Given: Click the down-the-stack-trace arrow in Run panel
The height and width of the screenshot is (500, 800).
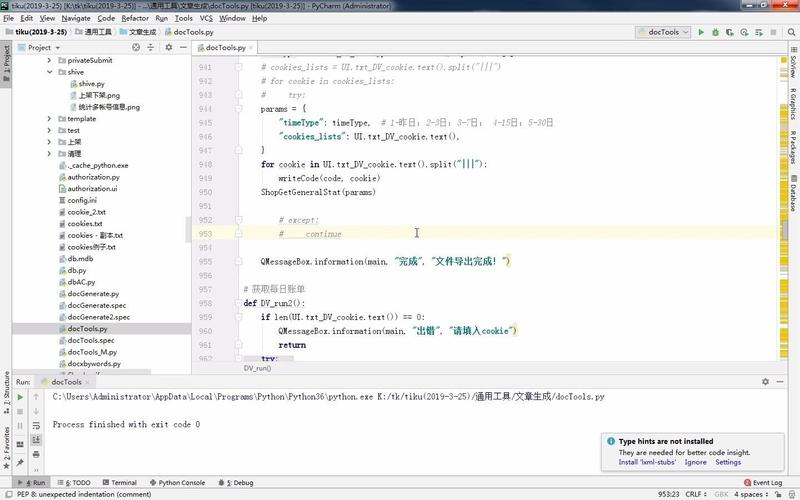Looking at the screenshot, I should (x=36, y=411).
